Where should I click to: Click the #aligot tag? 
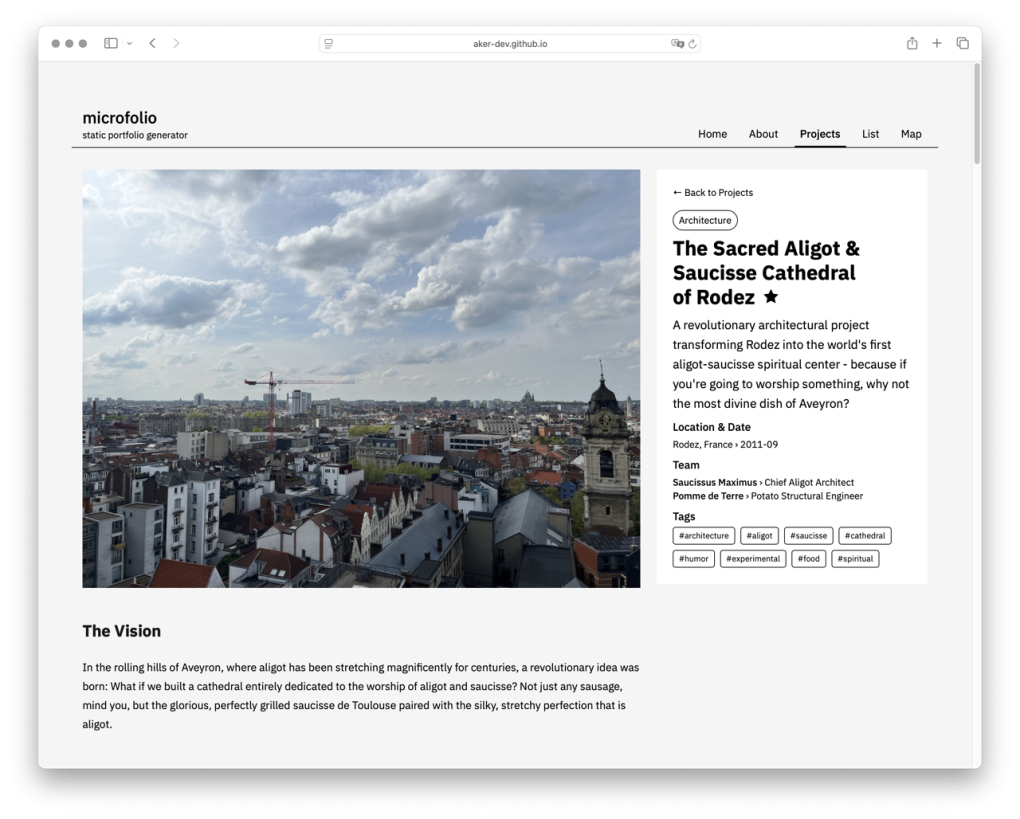(759, 535)
